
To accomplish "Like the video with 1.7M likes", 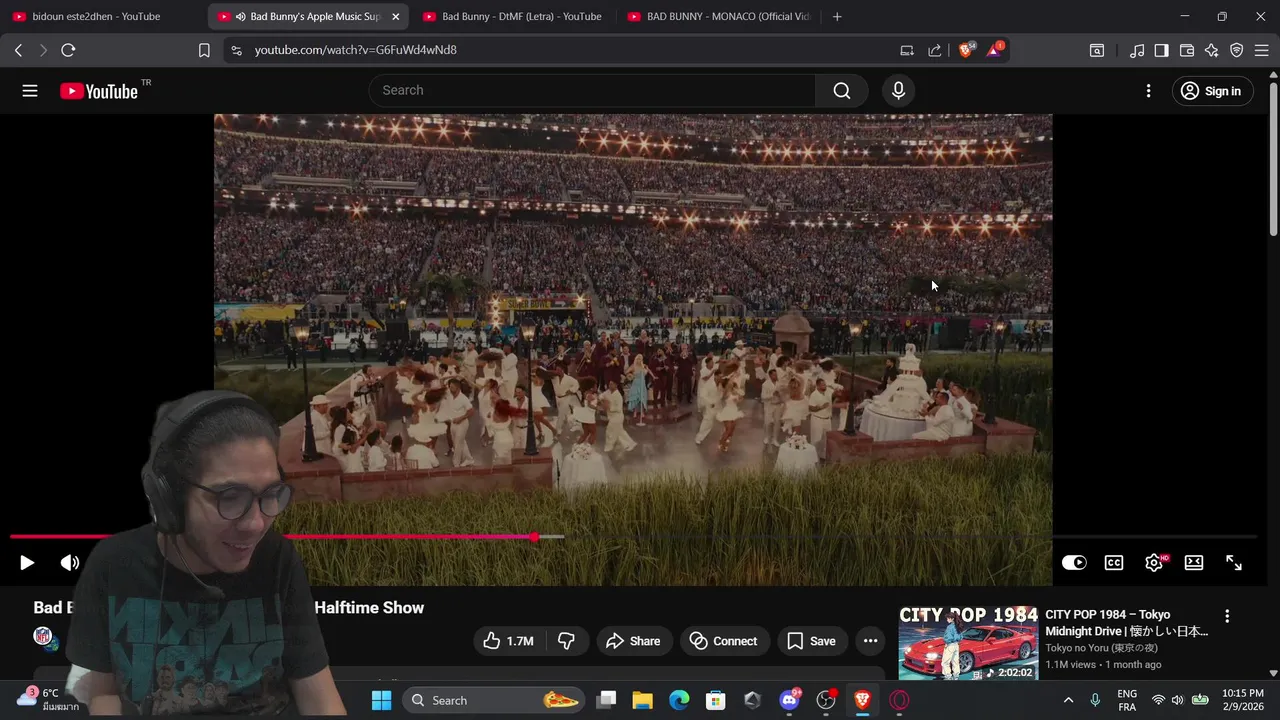I will click(509, 641).
